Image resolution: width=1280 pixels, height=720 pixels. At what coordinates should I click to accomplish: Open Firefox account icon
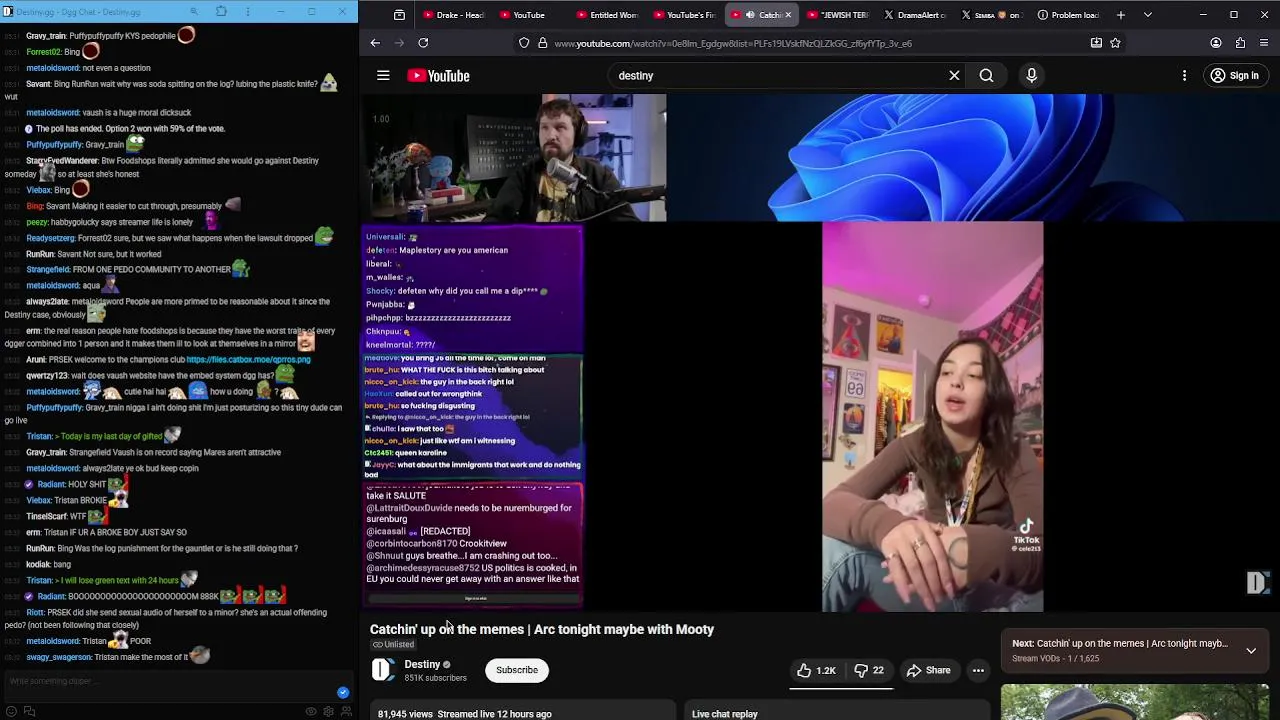(x=1216, y=43)
